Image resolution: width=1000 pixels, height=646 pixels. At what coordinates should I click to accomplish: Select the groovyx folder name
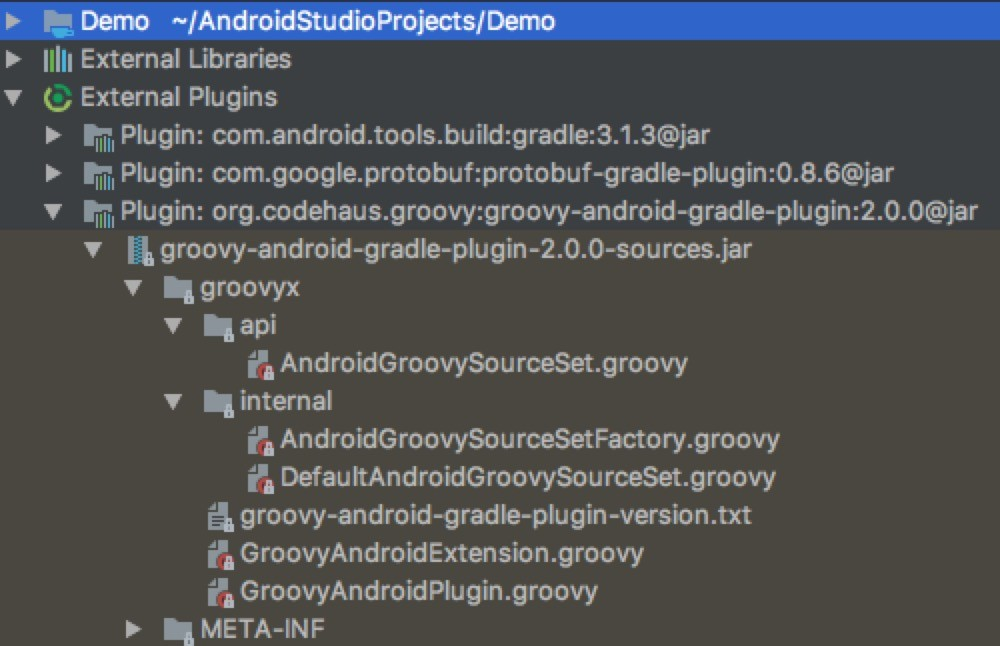[x=249, y=288]
